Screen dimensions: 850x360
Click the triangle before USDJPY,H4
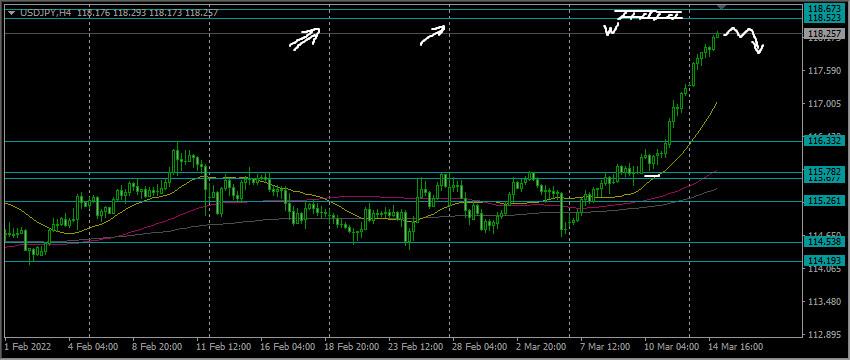pos(11,13)
